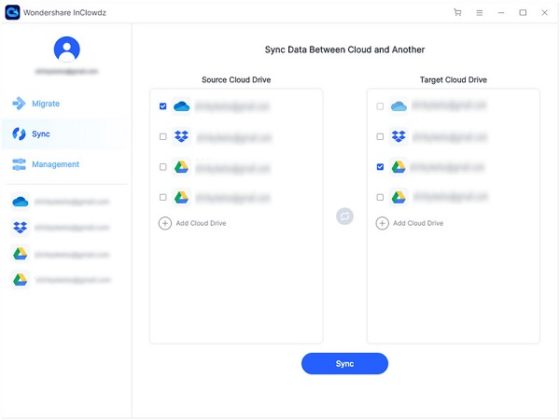Click the circular swap icon between drive panels

pos(345,216)
